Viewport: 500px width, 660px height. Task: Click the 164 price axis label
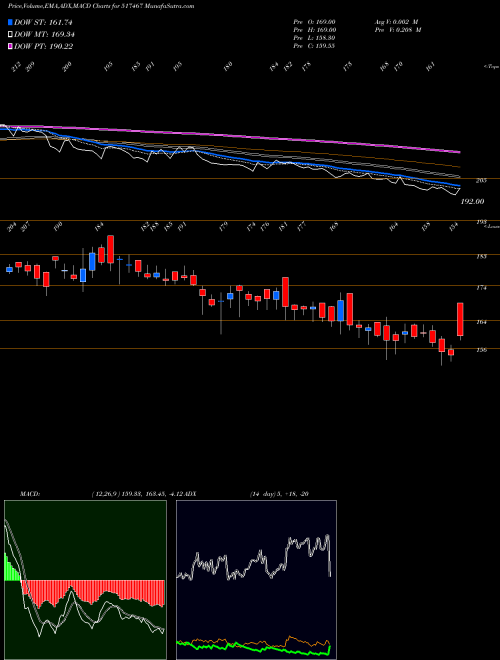click(481, 322)
